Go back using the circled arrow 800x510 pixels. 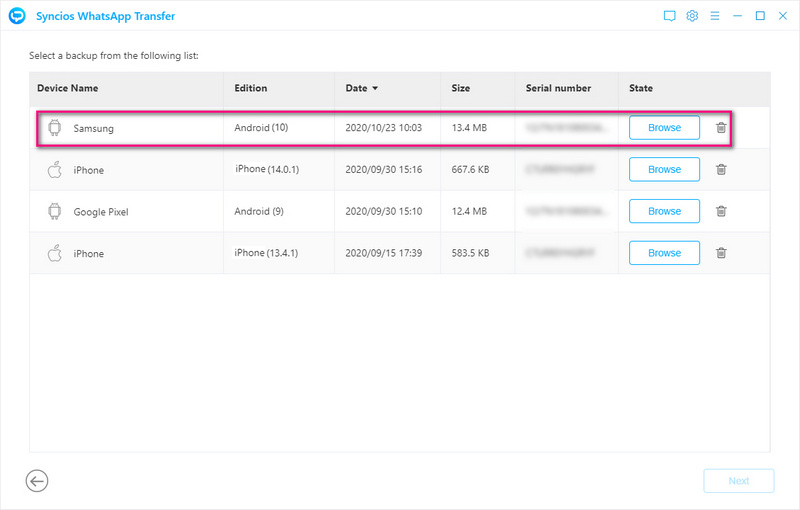coord(37,481)
